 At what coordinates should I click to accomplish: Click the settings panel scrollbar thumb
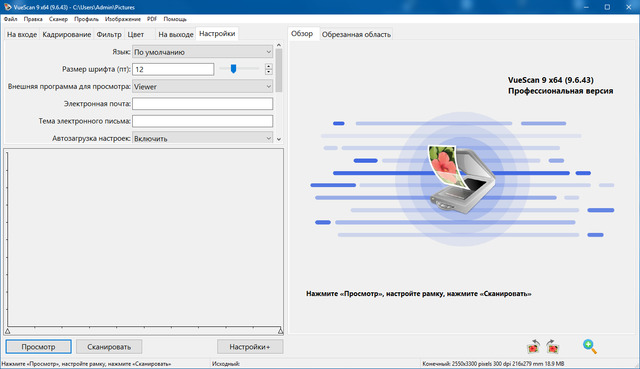coord(279,70)
